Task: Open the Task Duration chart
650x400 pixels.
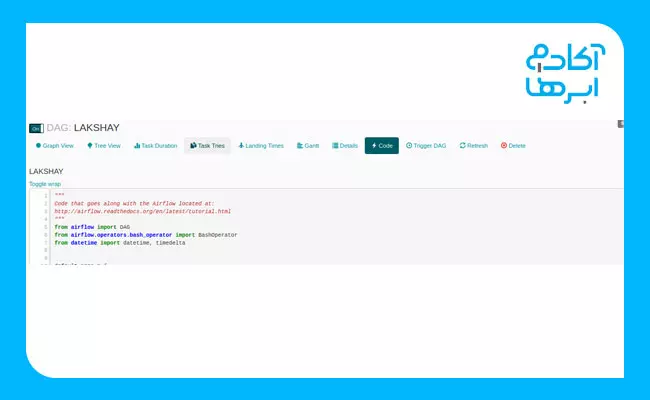Action: pos(155,146)
